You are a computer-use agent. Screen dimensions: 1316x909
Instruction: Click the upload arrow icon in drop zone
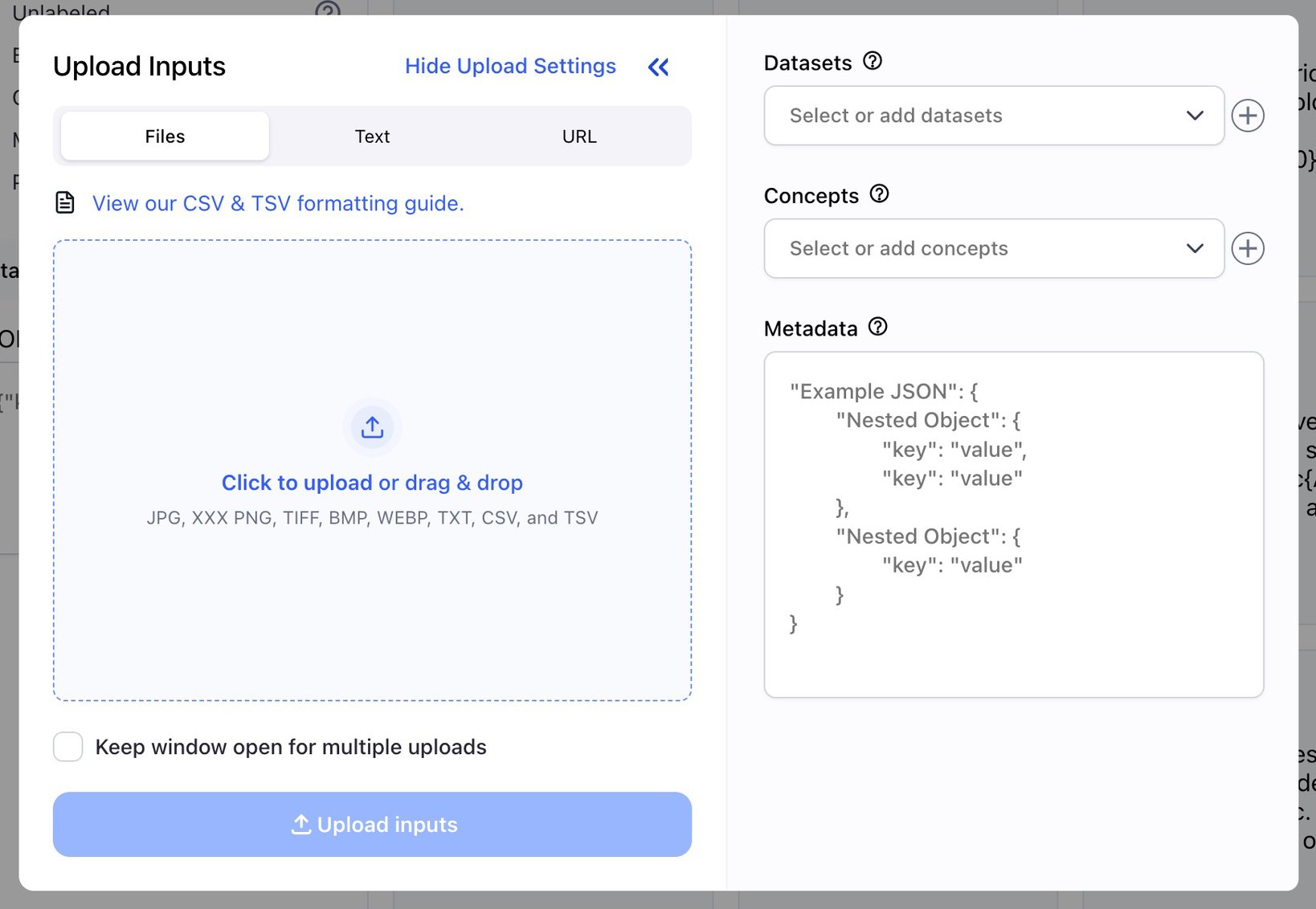click(372, 427)
